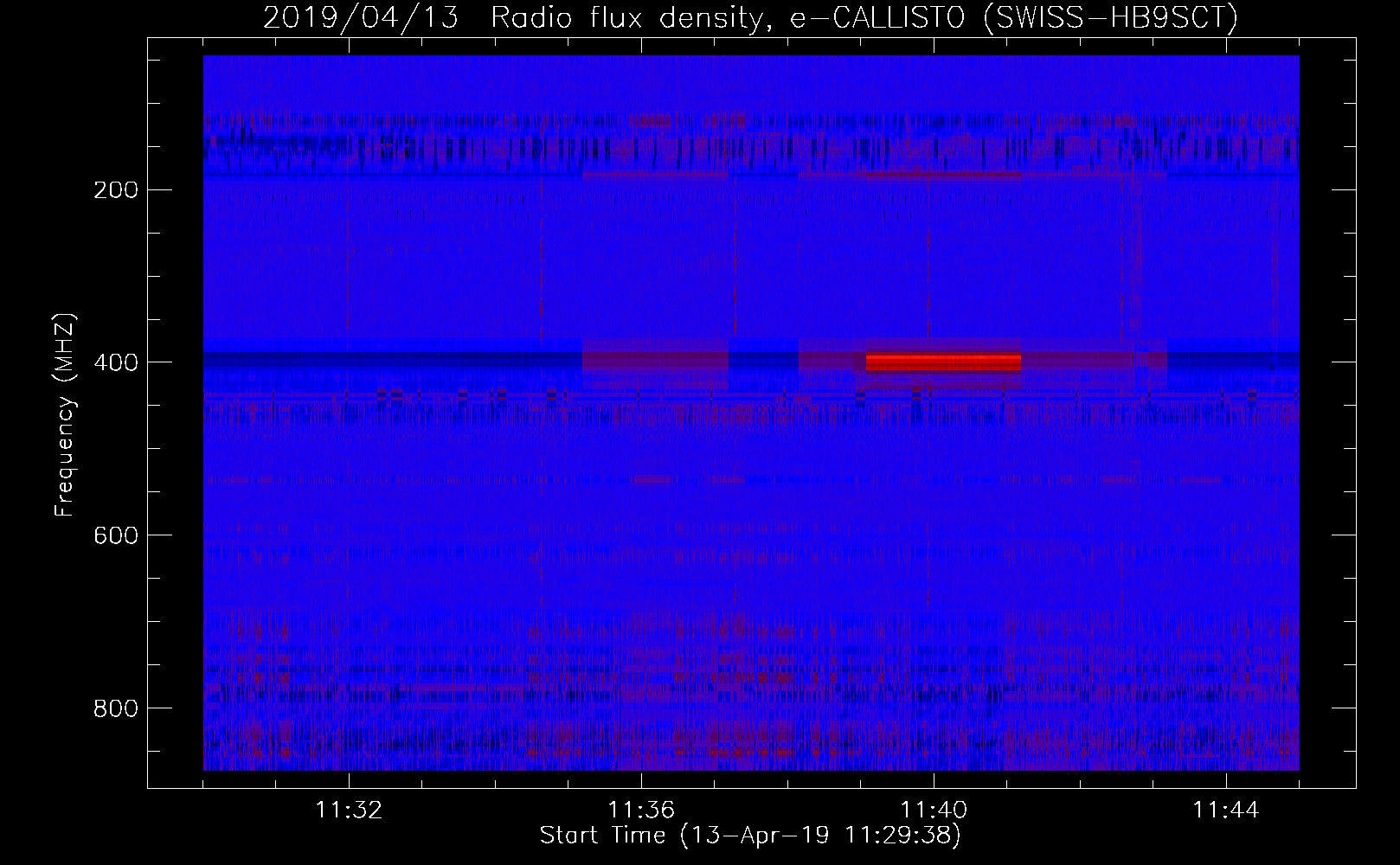Click the 800 frequency tick label

[115, 708]
